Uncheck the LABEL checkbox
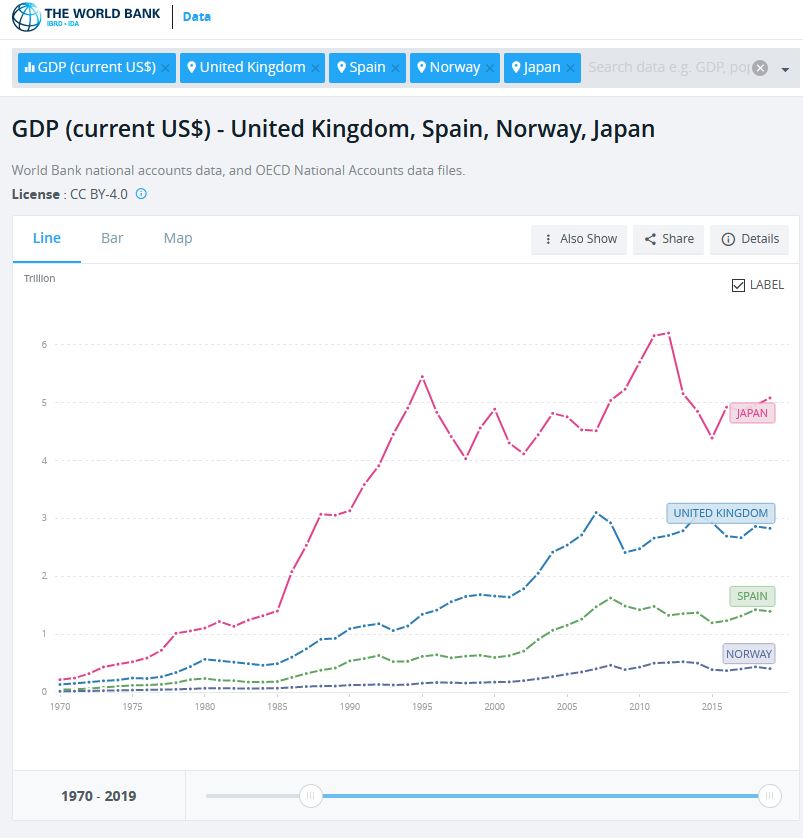The width and height of the screenshot is (803, 838). (x=739, y=285)
